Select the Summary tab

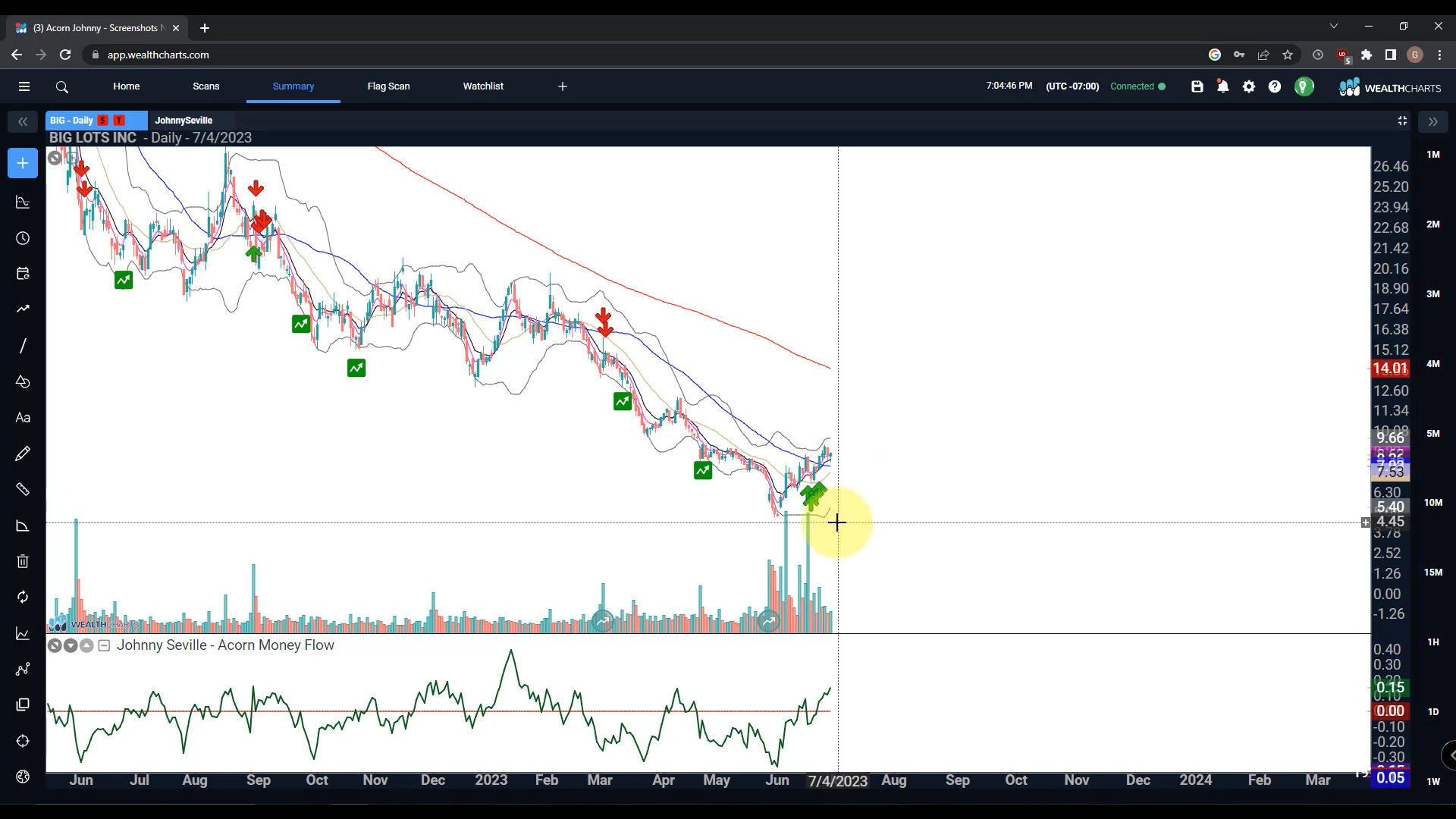(293, 86)
